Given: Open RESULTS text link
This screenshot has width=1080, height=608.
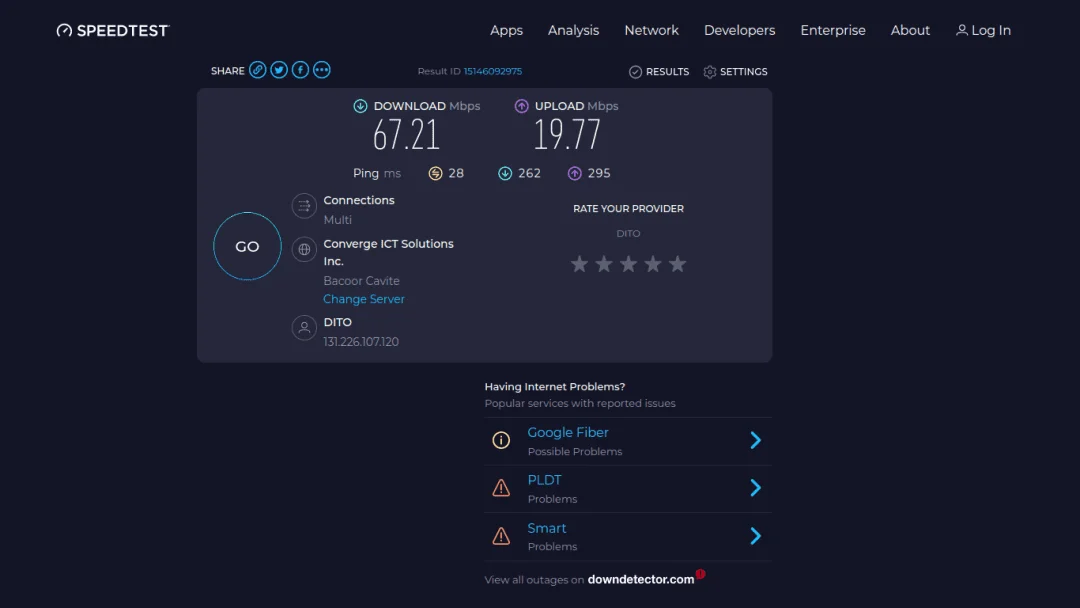Looking at the screenshot, I should 667,72.
